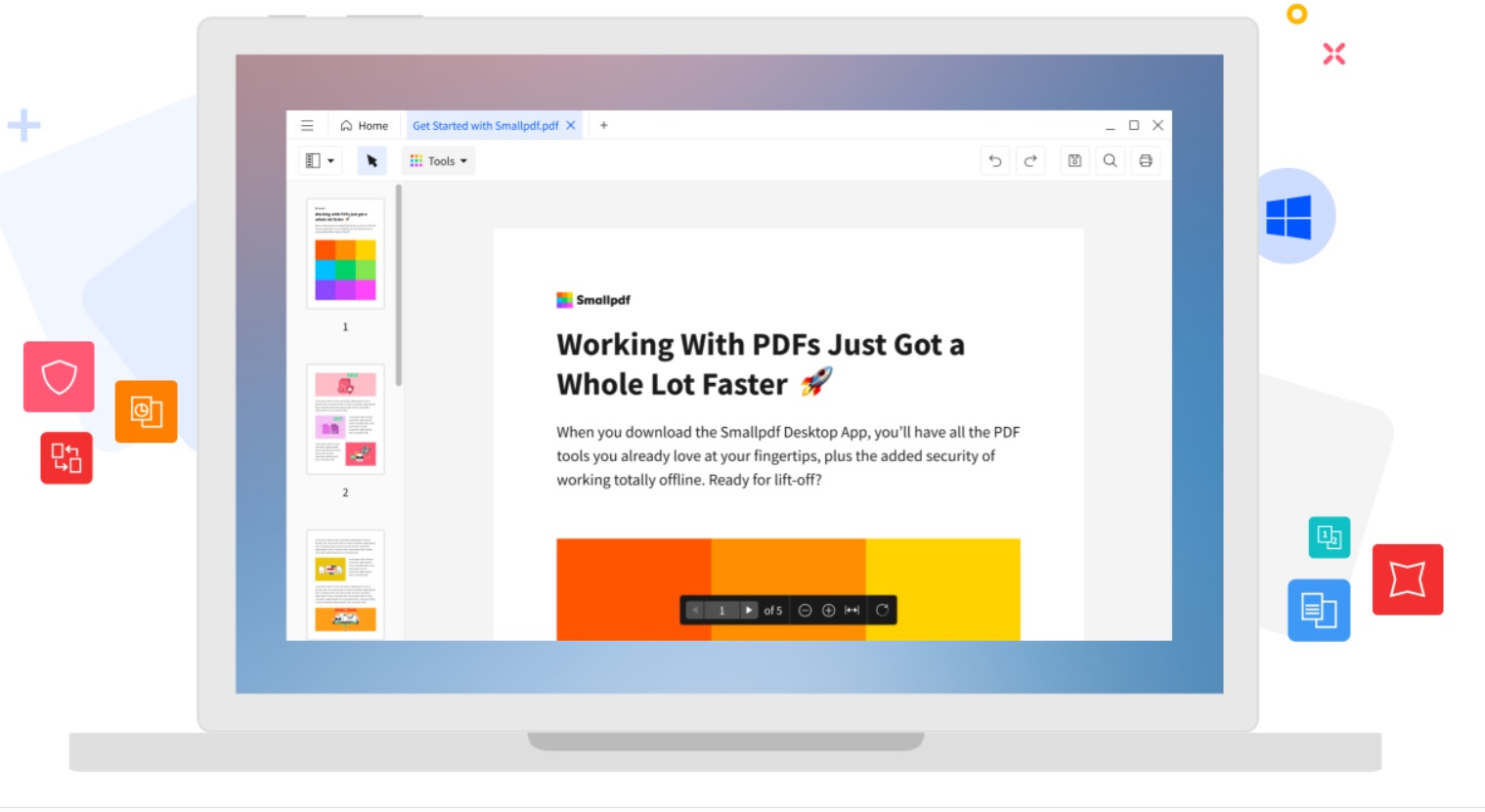
Task: Click the Windows logo icon
Action: click(x=1288, y=216)
